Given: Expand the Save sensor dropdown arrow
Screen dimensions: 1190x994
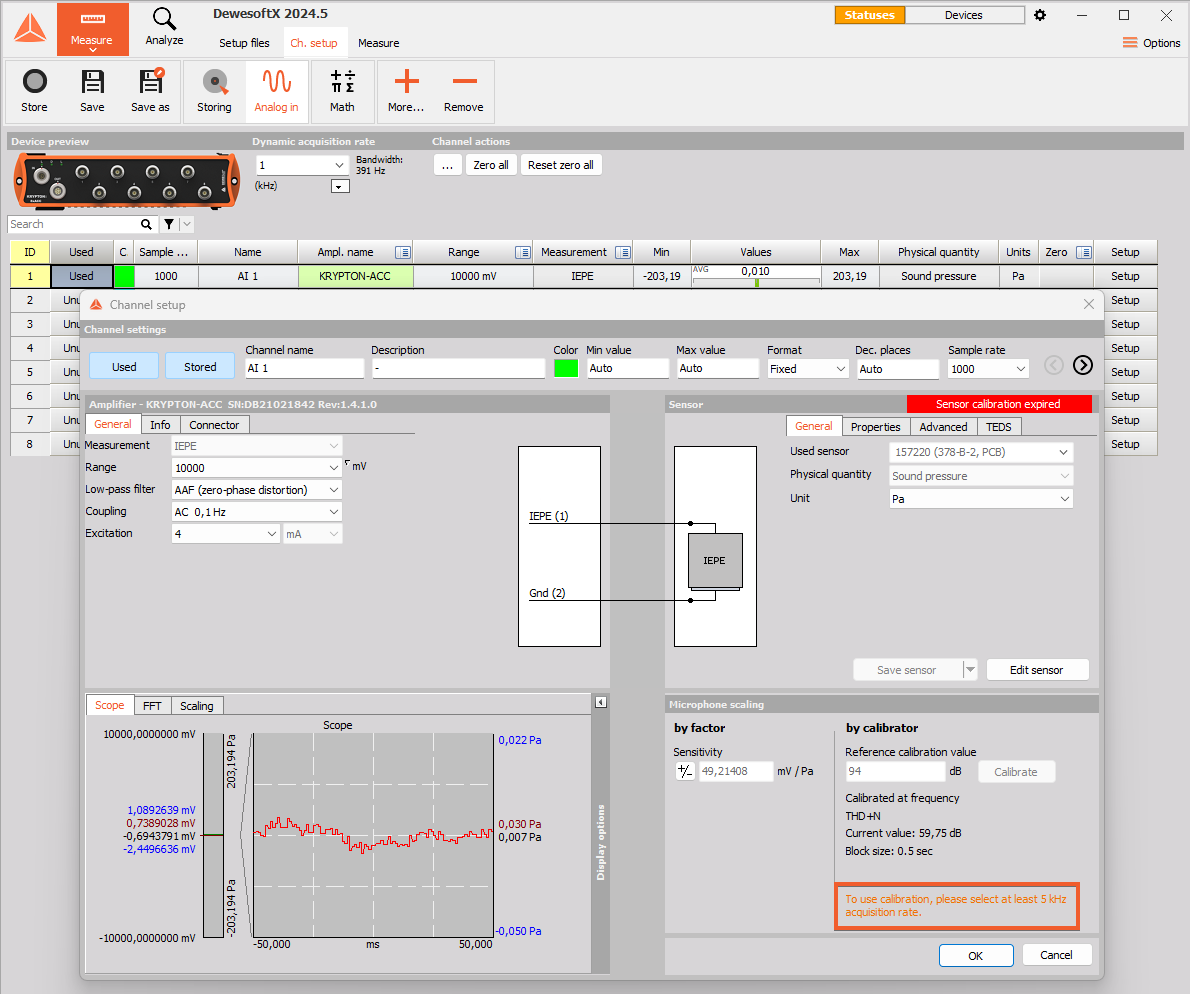Looking at the screenshot, I should click(x=970, y=670).
